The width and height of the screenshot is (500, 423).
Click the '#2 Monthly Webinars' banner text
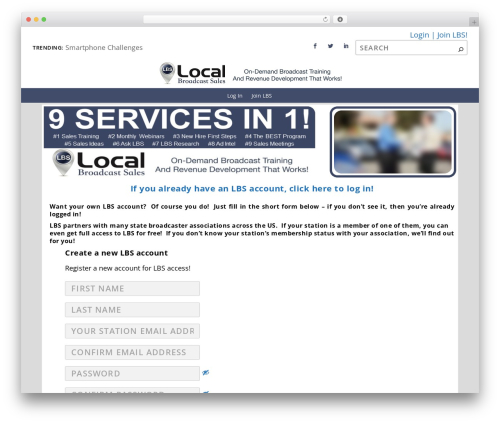pyautogui.click(x=136, y=136)
